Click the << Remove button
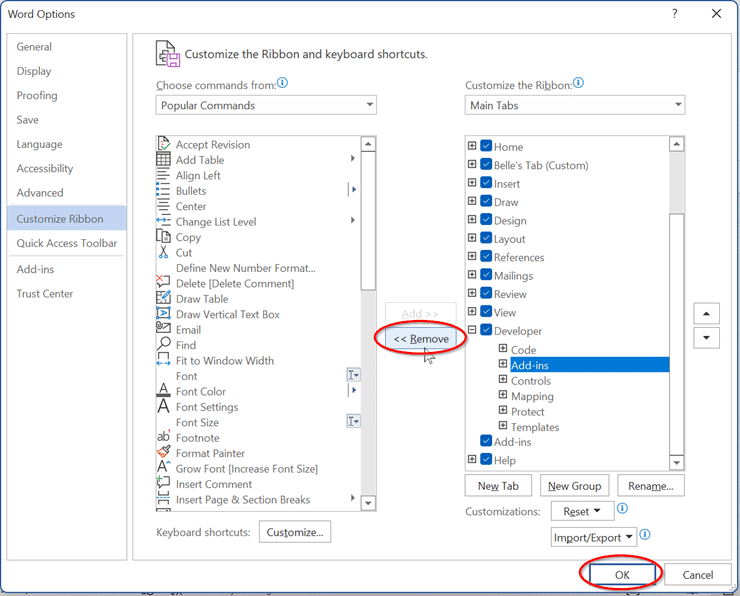Viewport: 740px width, 596px height. pos(421,339)
